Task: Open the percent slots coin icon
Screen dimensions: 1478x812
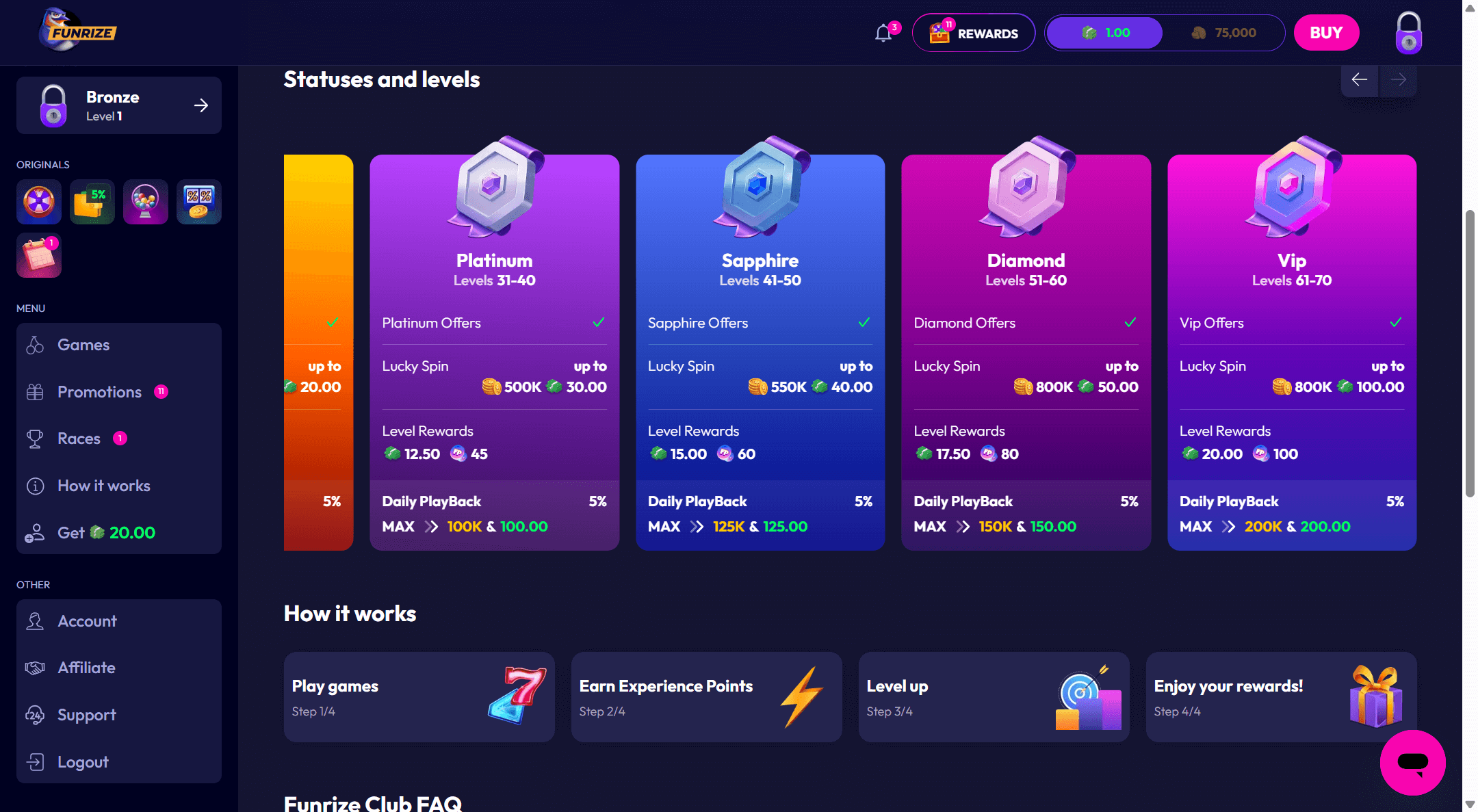Action: [199, 202]
